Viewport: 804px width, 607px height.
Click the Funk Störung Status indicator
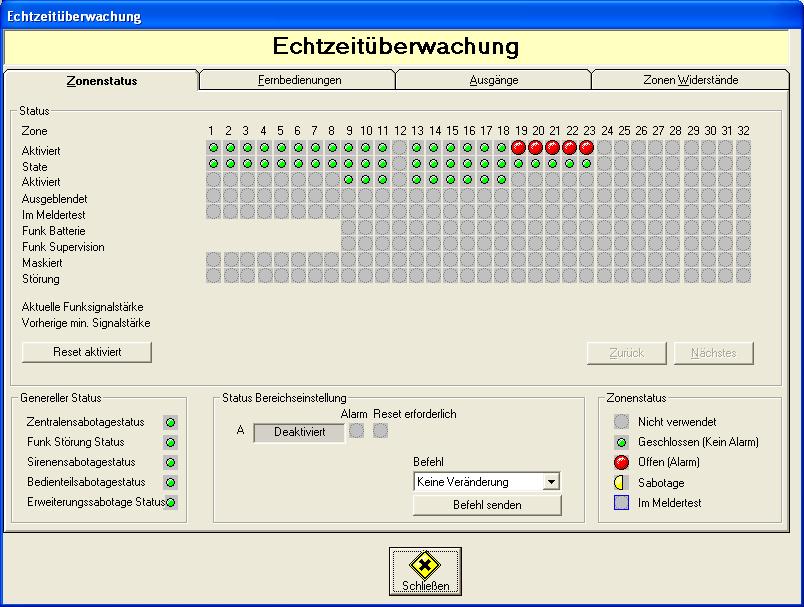tap(170, 442)
